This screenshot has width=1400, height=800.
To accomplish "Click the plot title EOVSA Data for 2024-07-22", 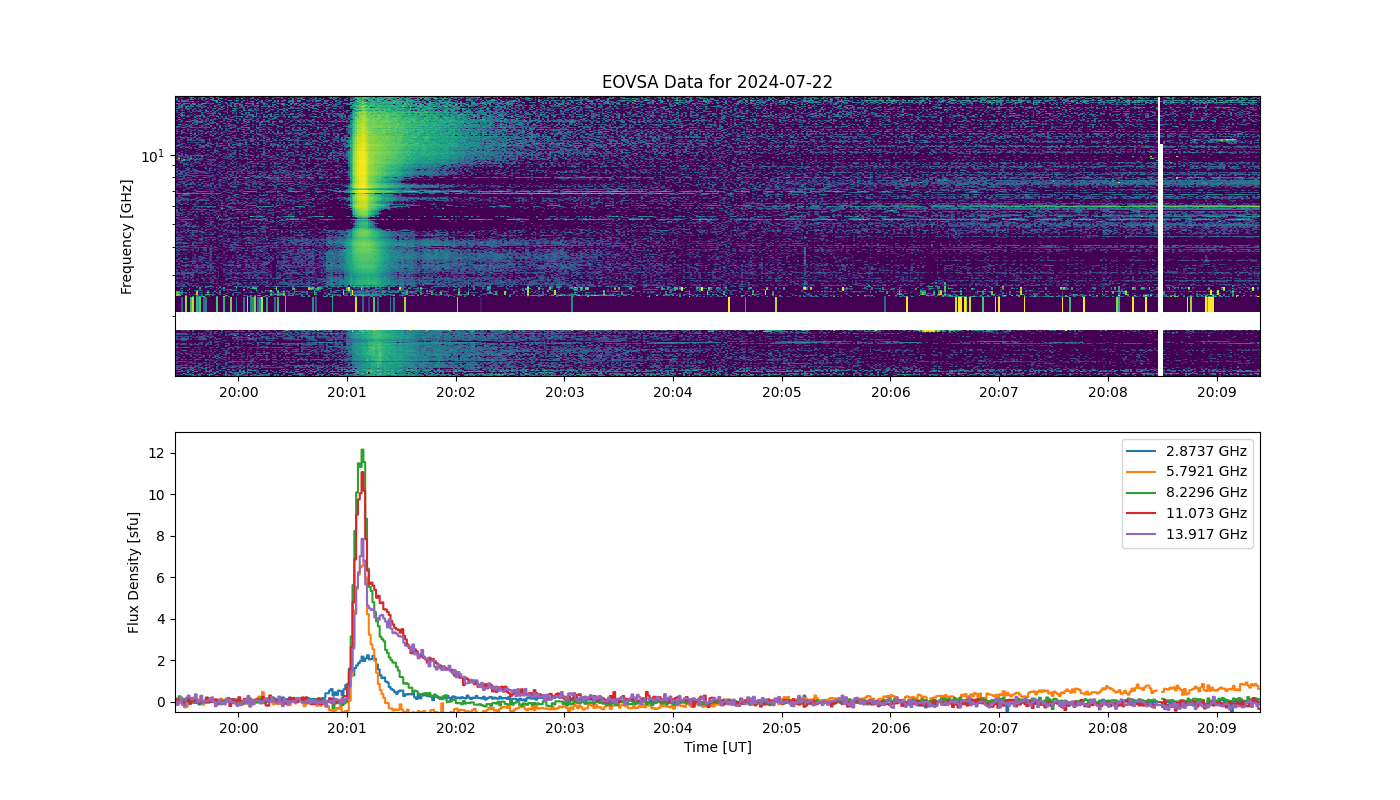I will click(x=717, y=83).
